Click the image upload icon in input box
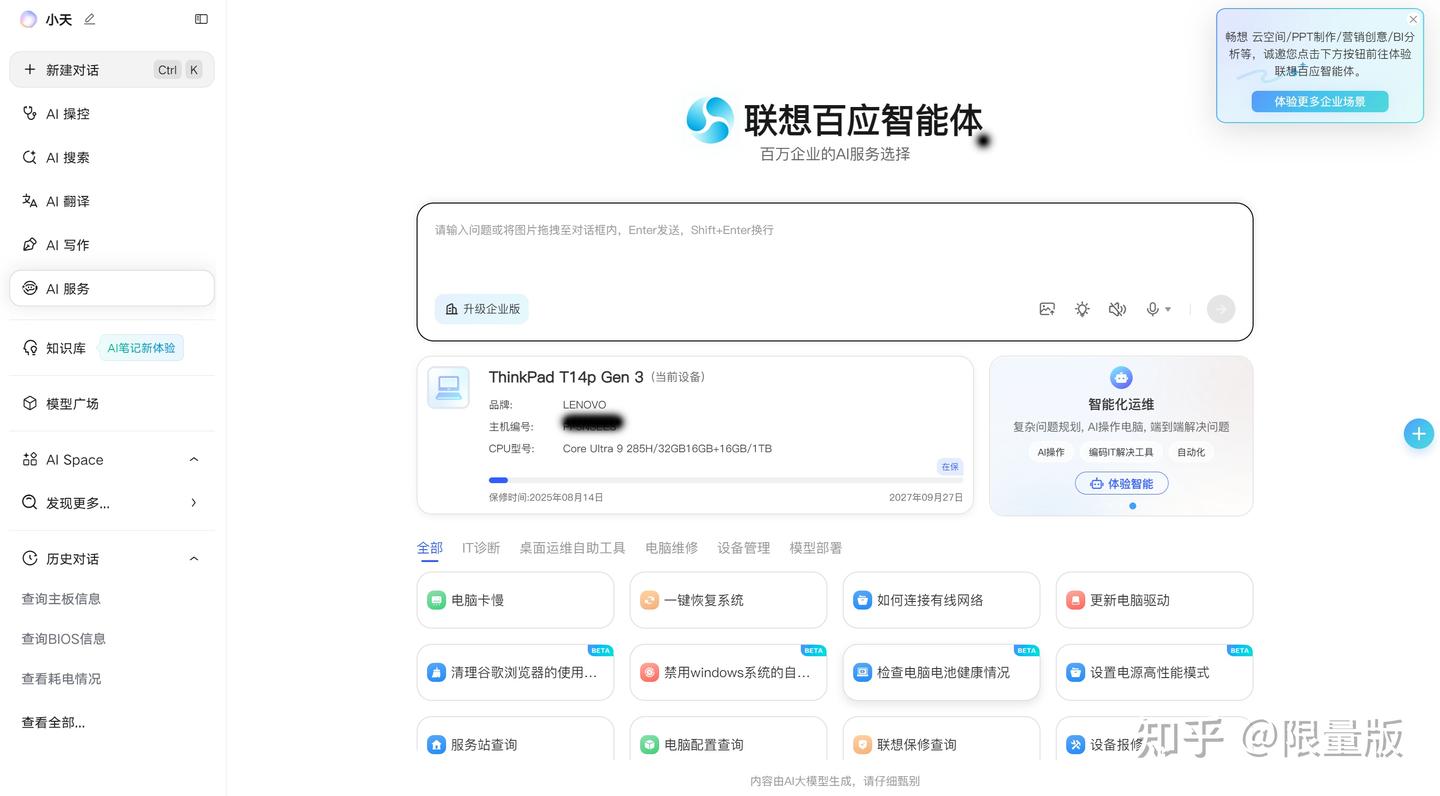 (1047, 310)
